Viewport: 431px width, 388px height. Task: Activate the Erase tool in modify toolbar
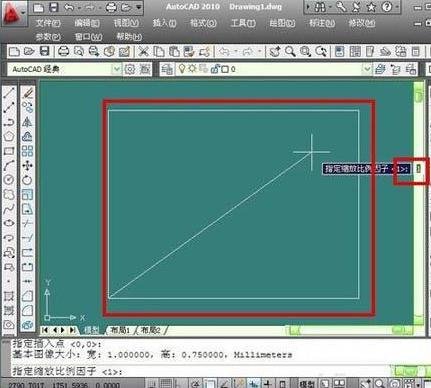pyautogui.click(x=28, y=93)
